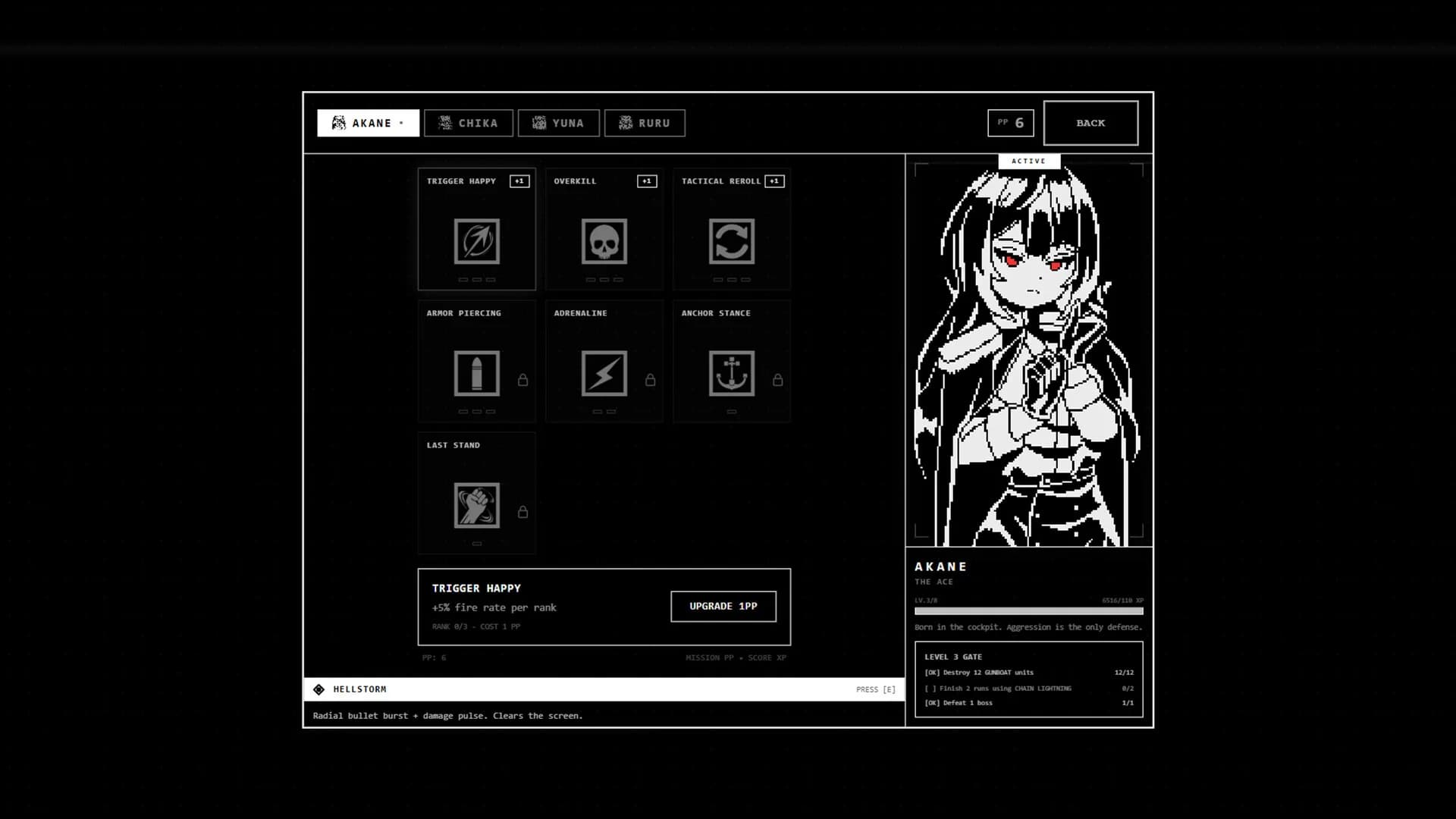The height and width of the screenshot is (819, 1456).
Task: Click the Overkill rank pips
Action: [x=604, y=280]
